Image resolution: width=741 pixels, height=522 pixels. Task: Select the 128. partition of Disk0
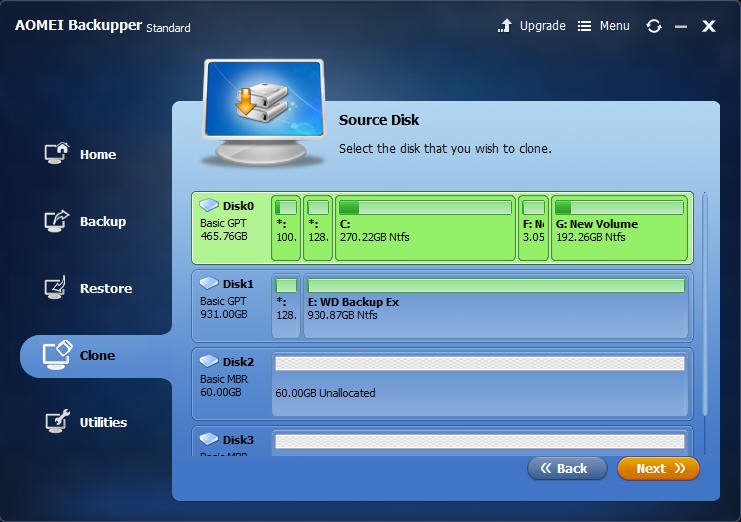tap(318, 228)
